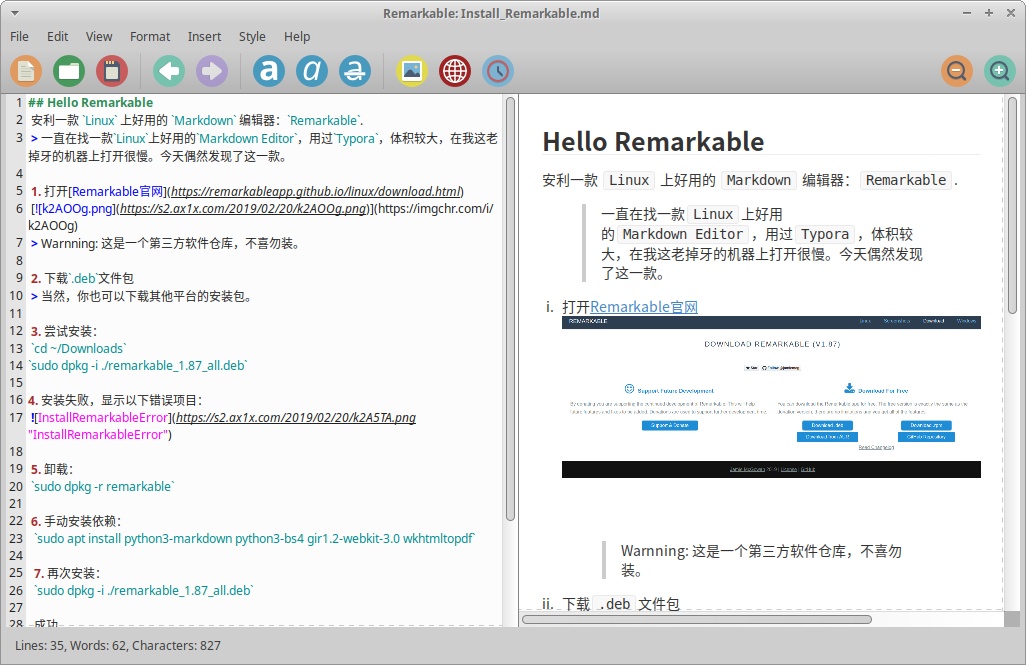Click line 14 'sudo dpkg -i' command
The width and height of the screenshot is (1026, 665).
coord(137,365)
